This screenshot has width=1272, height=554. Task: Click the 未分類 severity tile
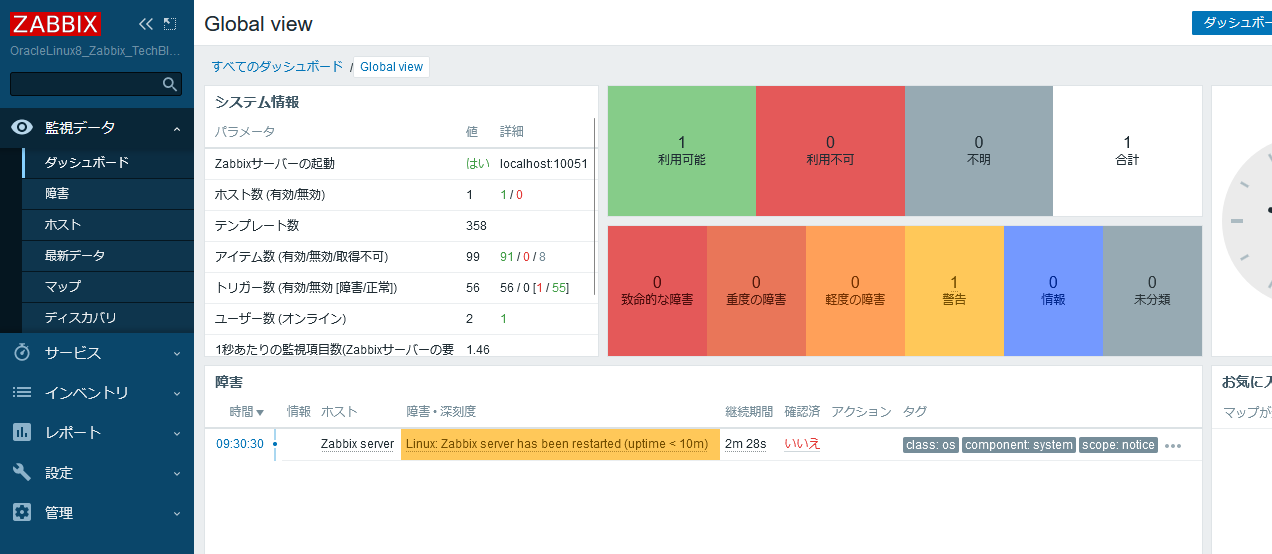click(x=1152, y=290)
